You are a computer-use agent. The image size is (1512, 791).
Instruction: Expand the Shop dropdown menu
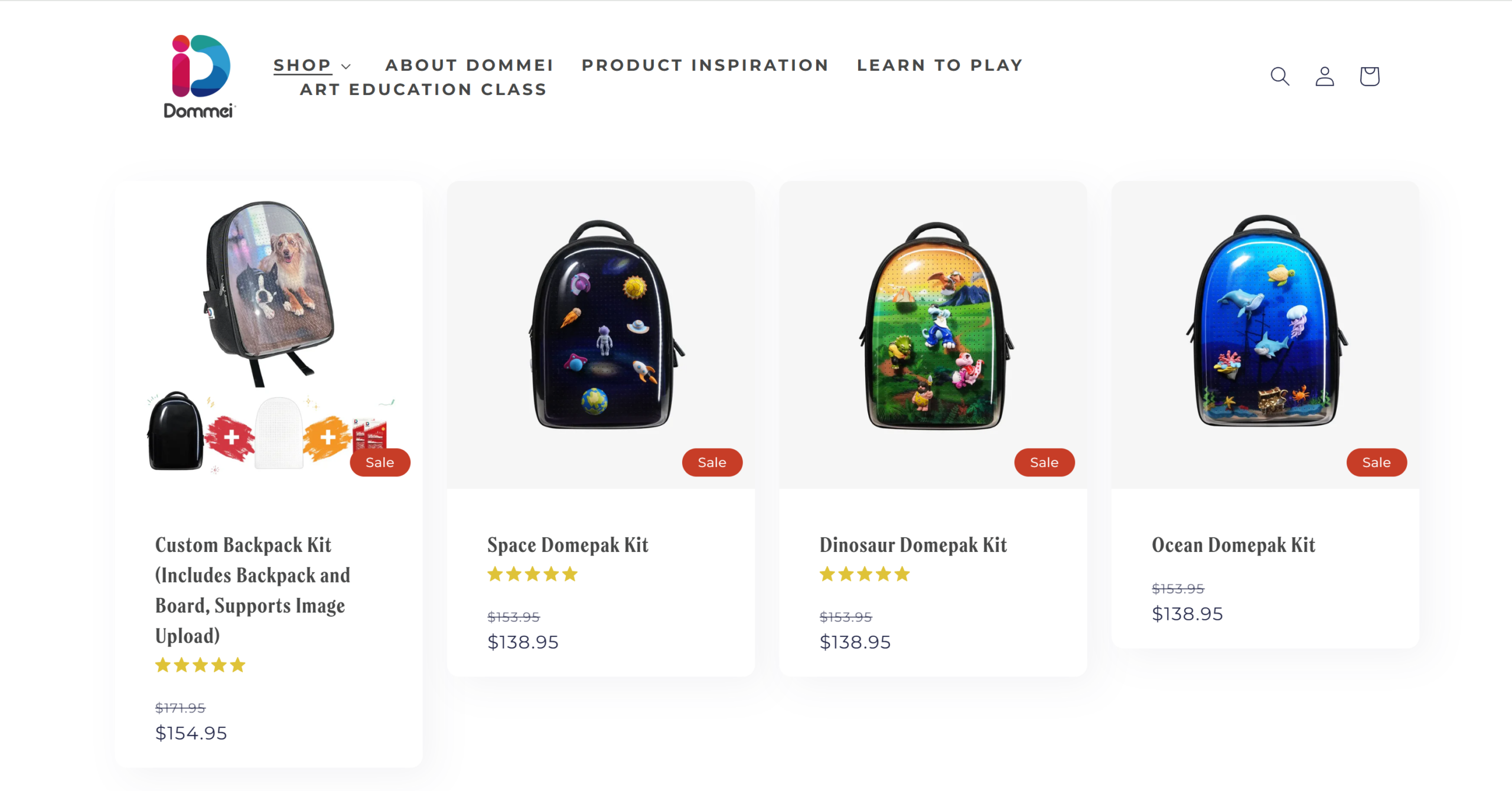tap(312, 65)
